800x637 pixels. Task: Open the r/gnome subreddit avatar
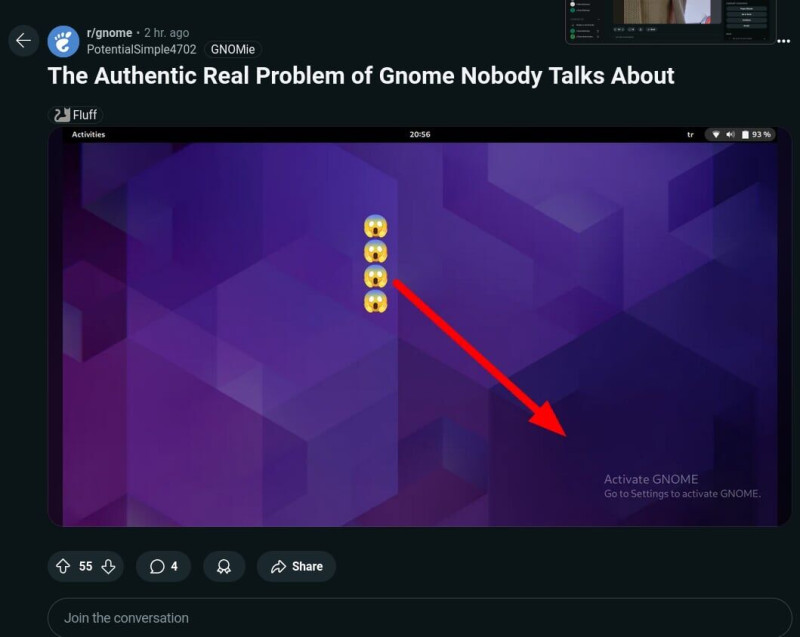pyautogui.click(x=63, y=41)
